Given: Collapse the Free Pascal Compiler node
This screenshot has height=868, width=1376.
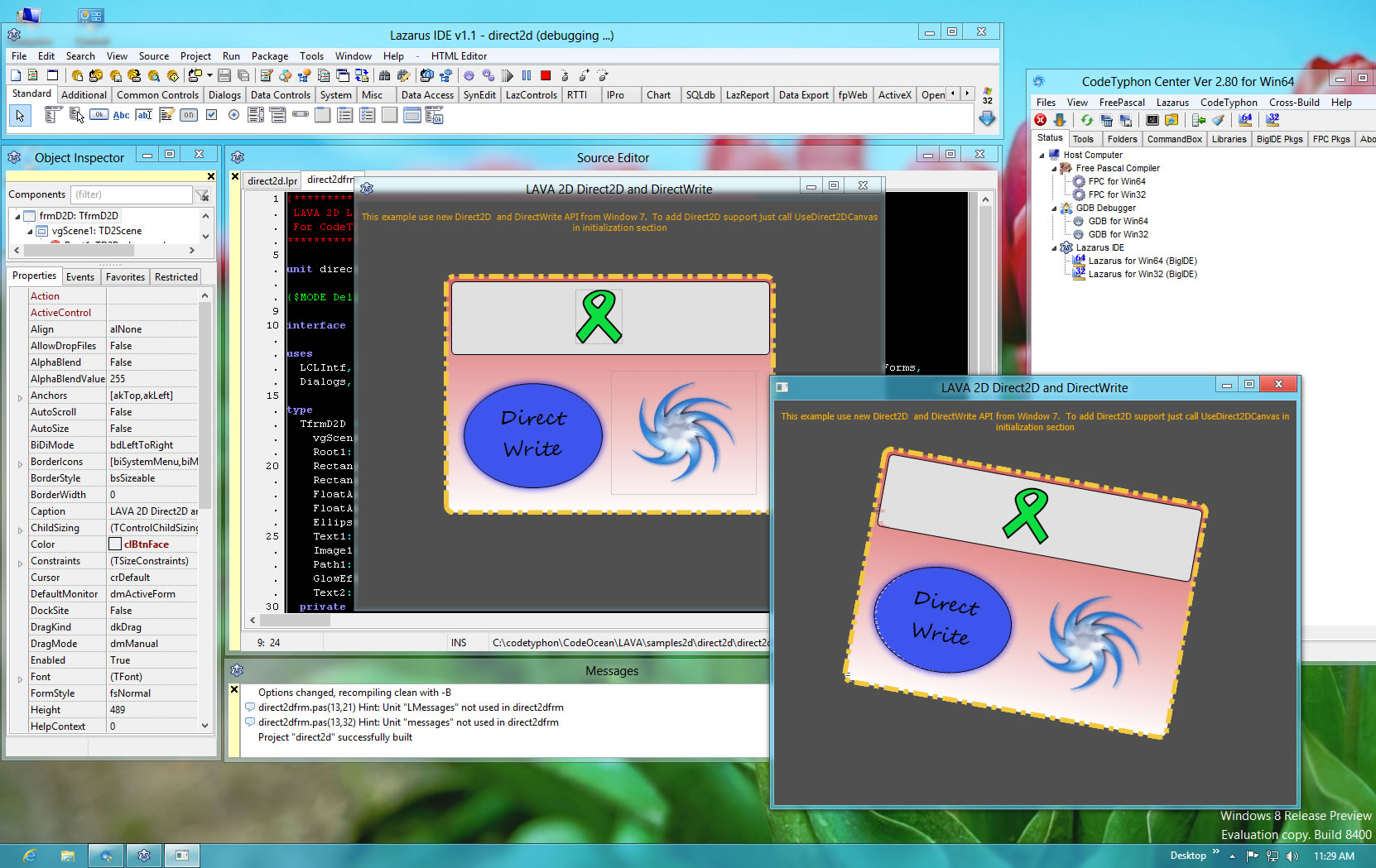Looking at the screenshot, I should click(x=1055, y=168).
